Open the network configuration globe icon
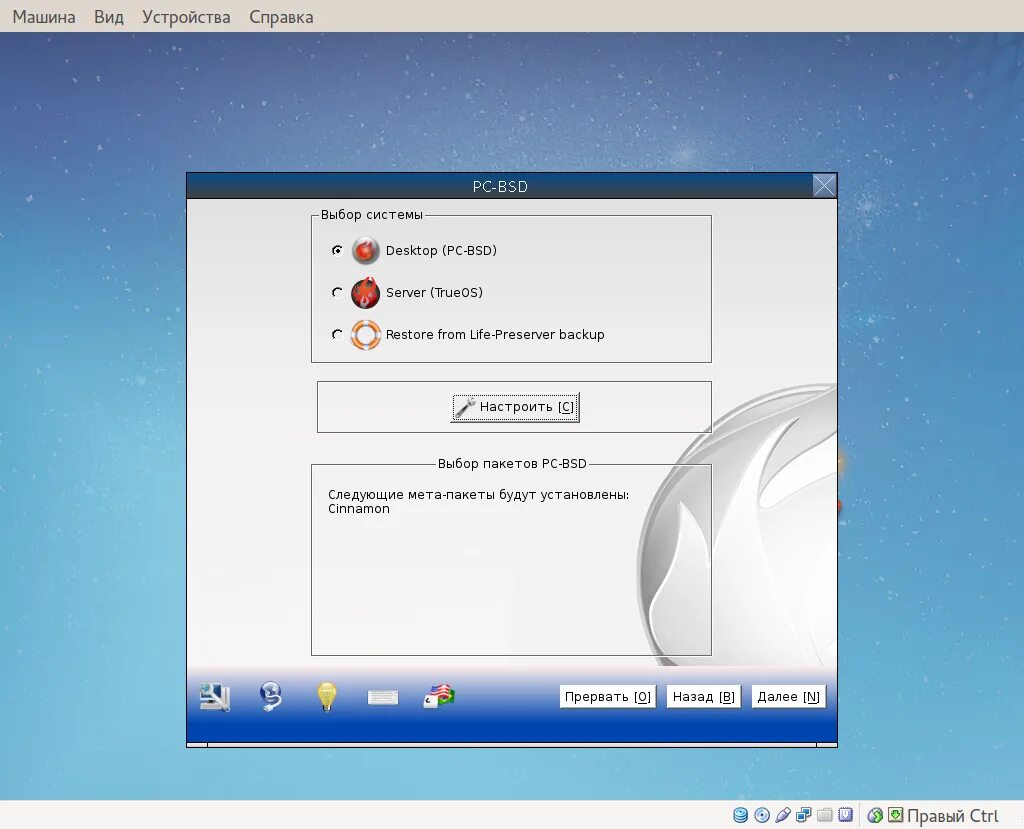Screen dimensions: 1024x829 (270, 696)
